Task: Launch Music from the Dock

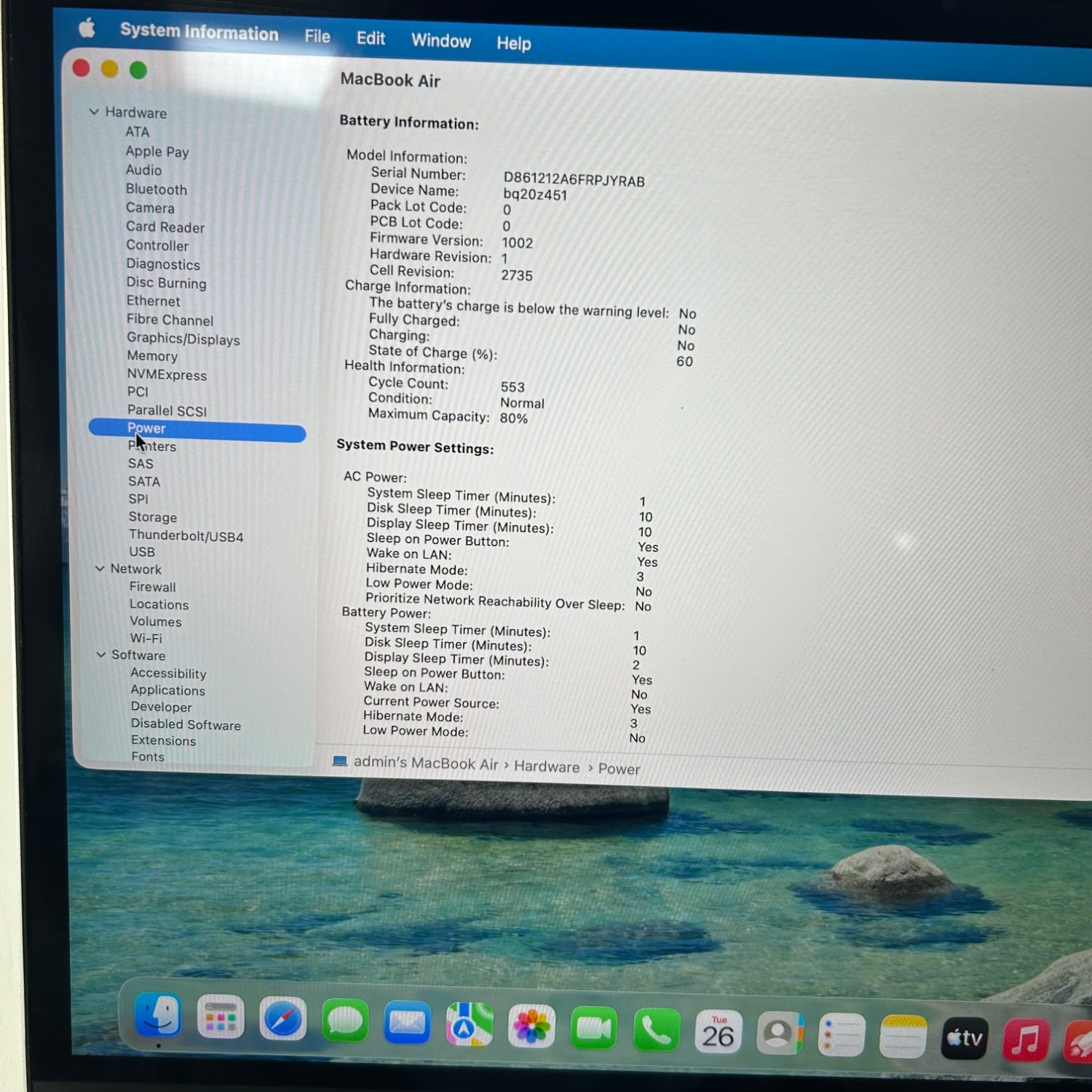Action: [x=1026, y=1040]
